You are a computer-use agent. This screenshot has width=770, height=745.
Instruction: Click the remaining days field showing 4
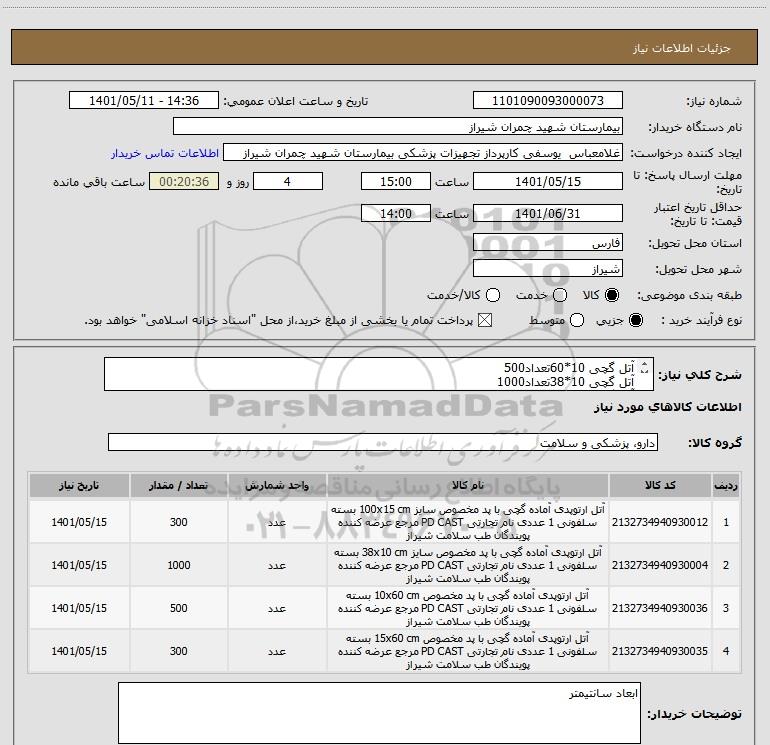(288, 182)
